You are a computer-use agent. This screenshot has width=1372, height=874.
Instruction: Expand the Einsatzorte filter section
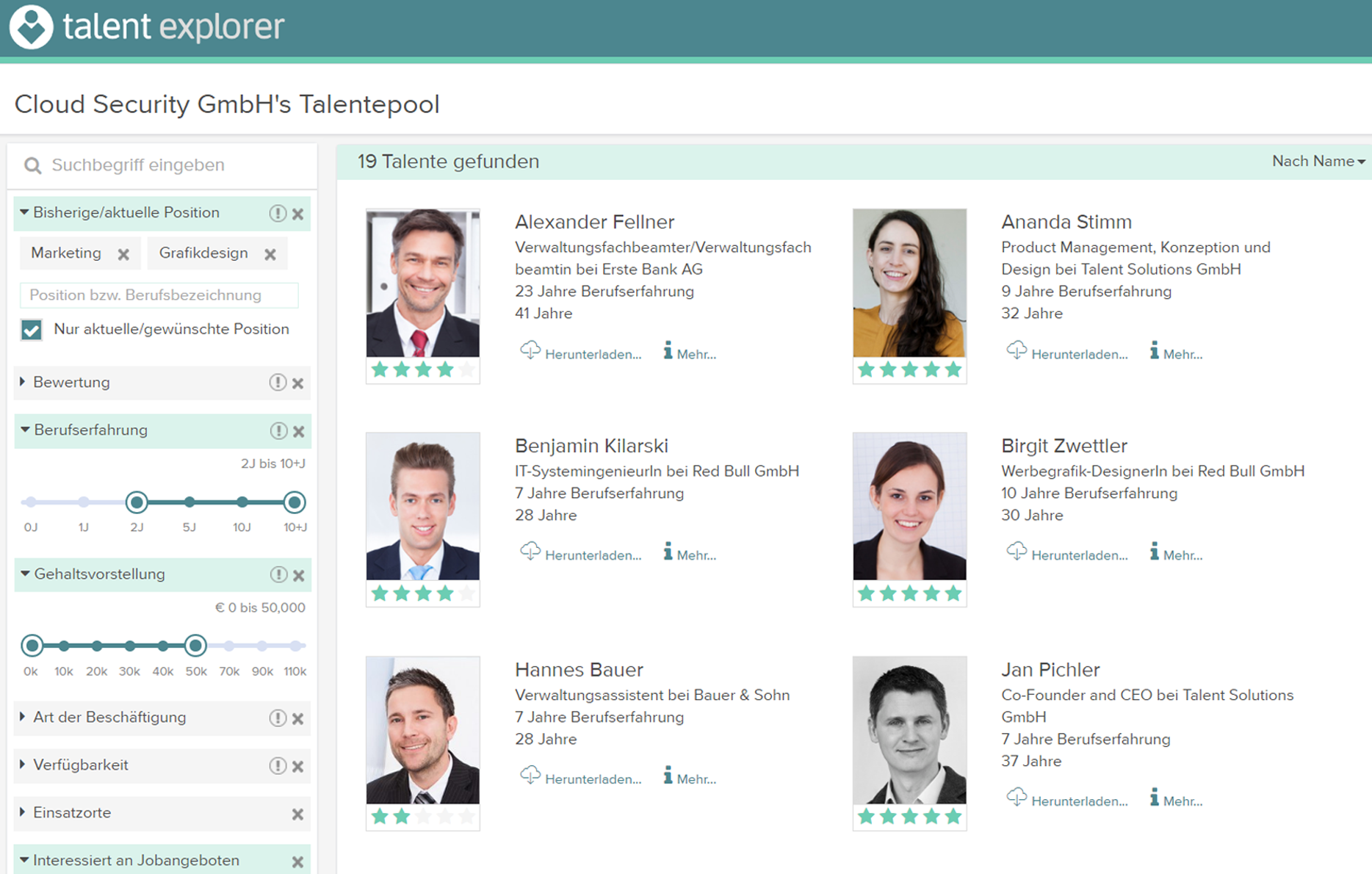pyautogui.click(x=23, y=812)
